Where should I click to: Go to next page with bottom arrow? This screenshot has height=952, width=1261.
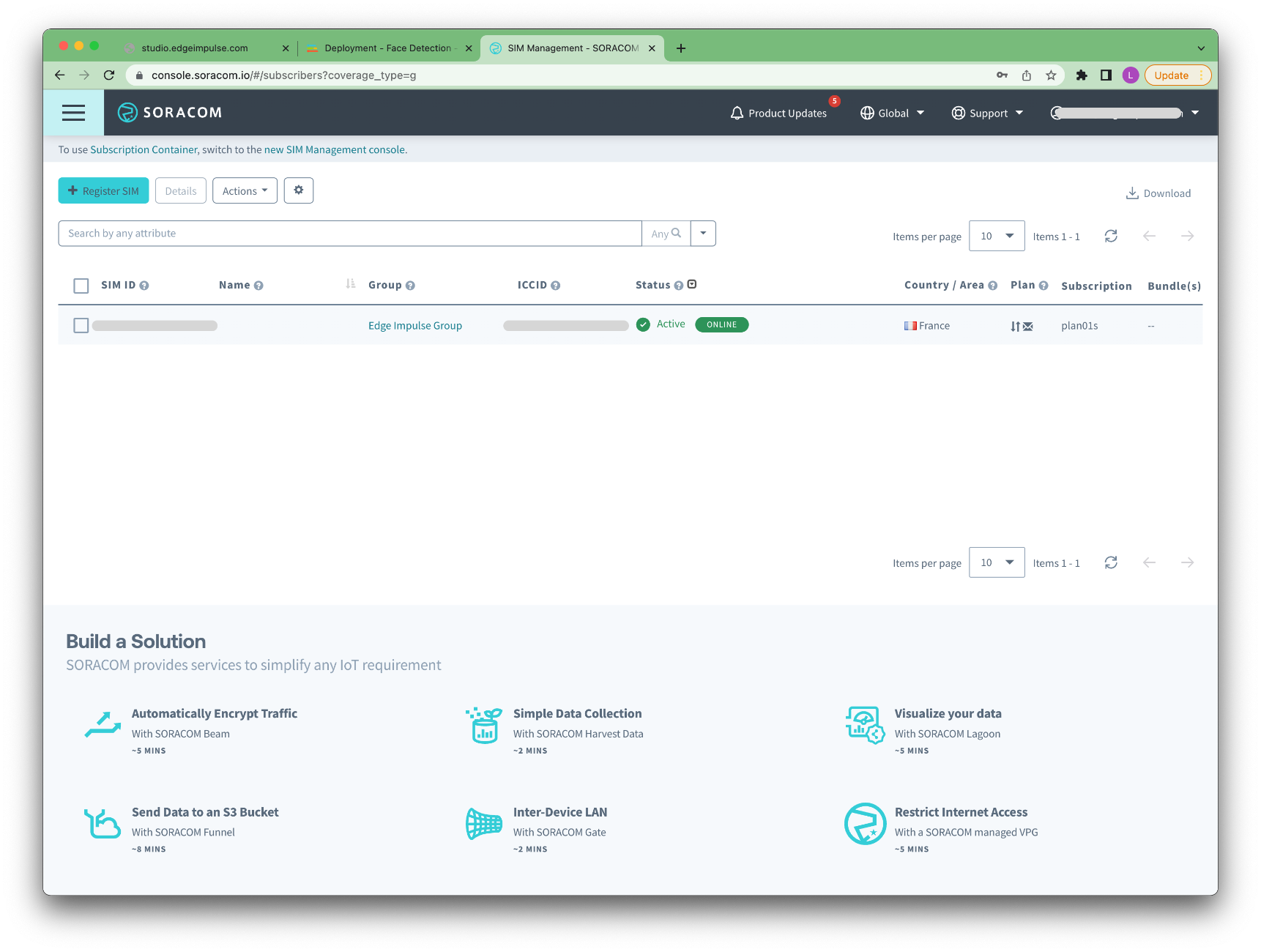[1188, 562]
